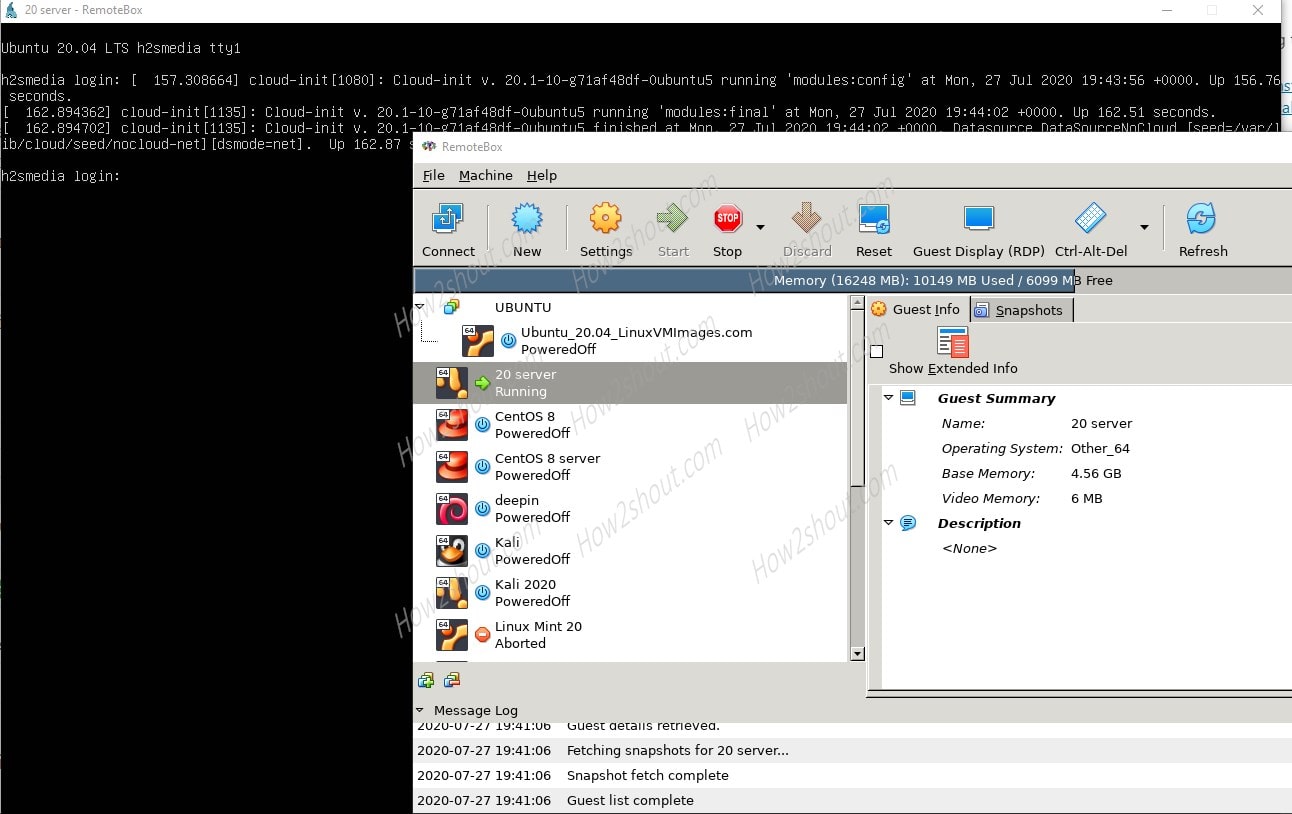Create a new VM with New icon
This screenshot has height=814, width=1292.
(527, 218)
